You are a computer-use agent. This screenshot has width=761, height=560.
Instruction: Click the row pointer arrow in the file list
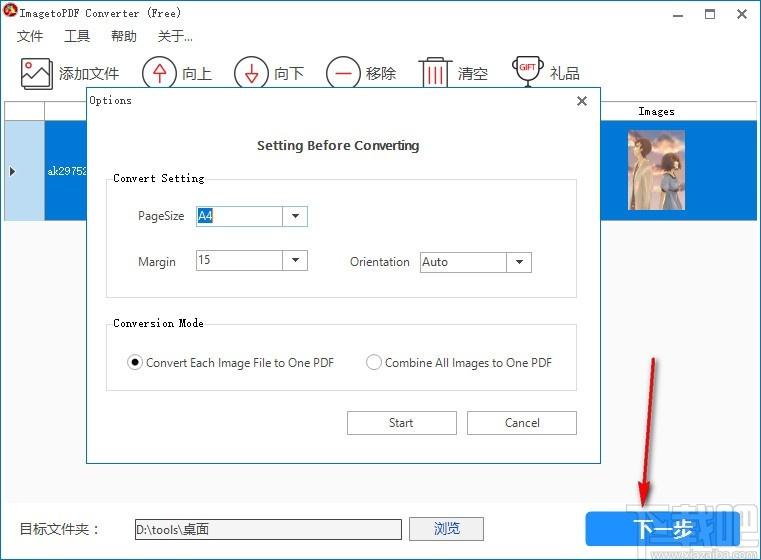(x=13, y=171)
